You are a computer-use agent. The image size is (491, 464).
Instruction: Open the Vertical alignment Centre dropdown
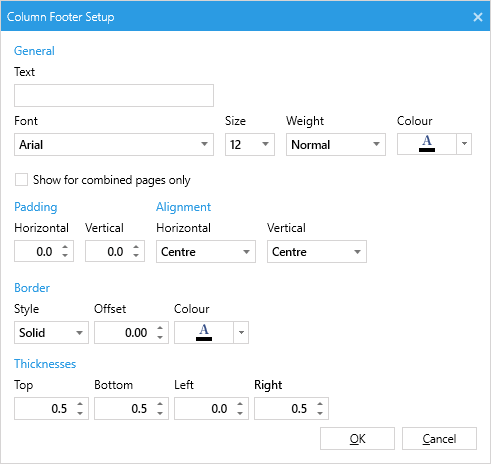click(317, 251)
